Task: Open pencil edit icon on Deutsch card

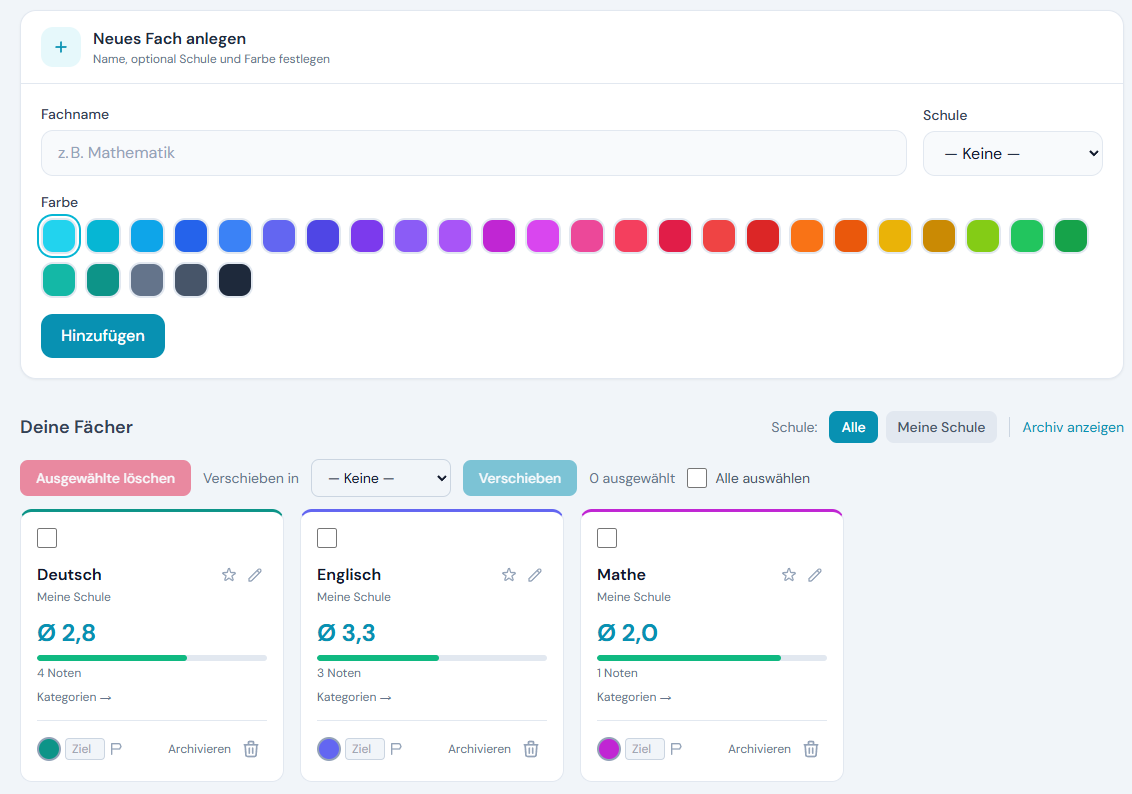Action: [x=255, y=575]
